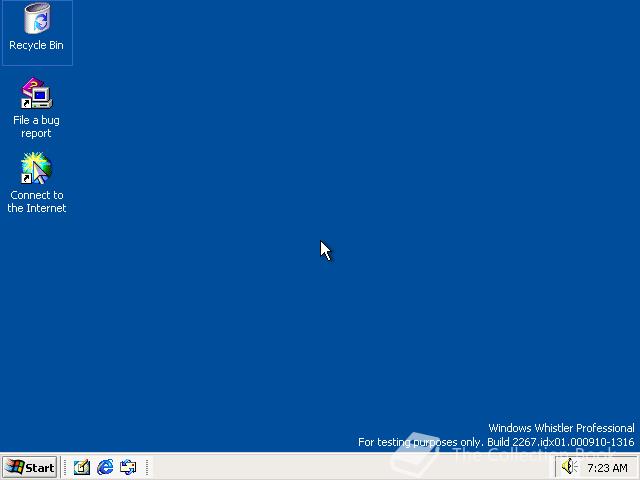Click the Recycle Bin label text
Screen dimensions: 640x480
coord(36,45)
